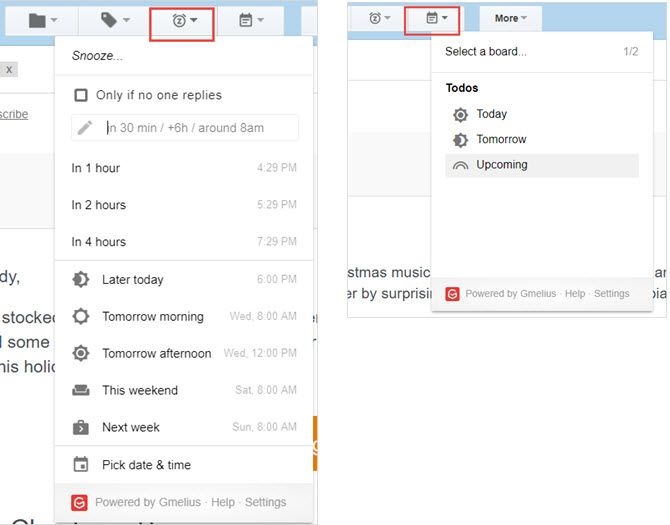This screenshot has width=670, height=525.
Task: Click the Today board sun icon
Action: [460, 114]
